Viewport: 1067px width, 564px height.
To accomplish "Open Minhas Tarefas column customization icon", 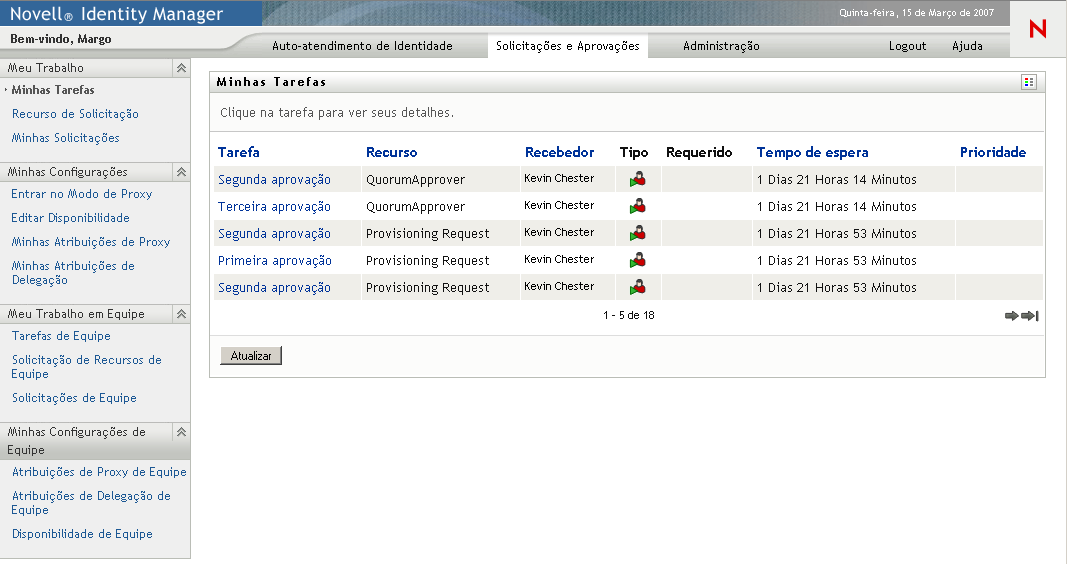I will pos(1029,82).
